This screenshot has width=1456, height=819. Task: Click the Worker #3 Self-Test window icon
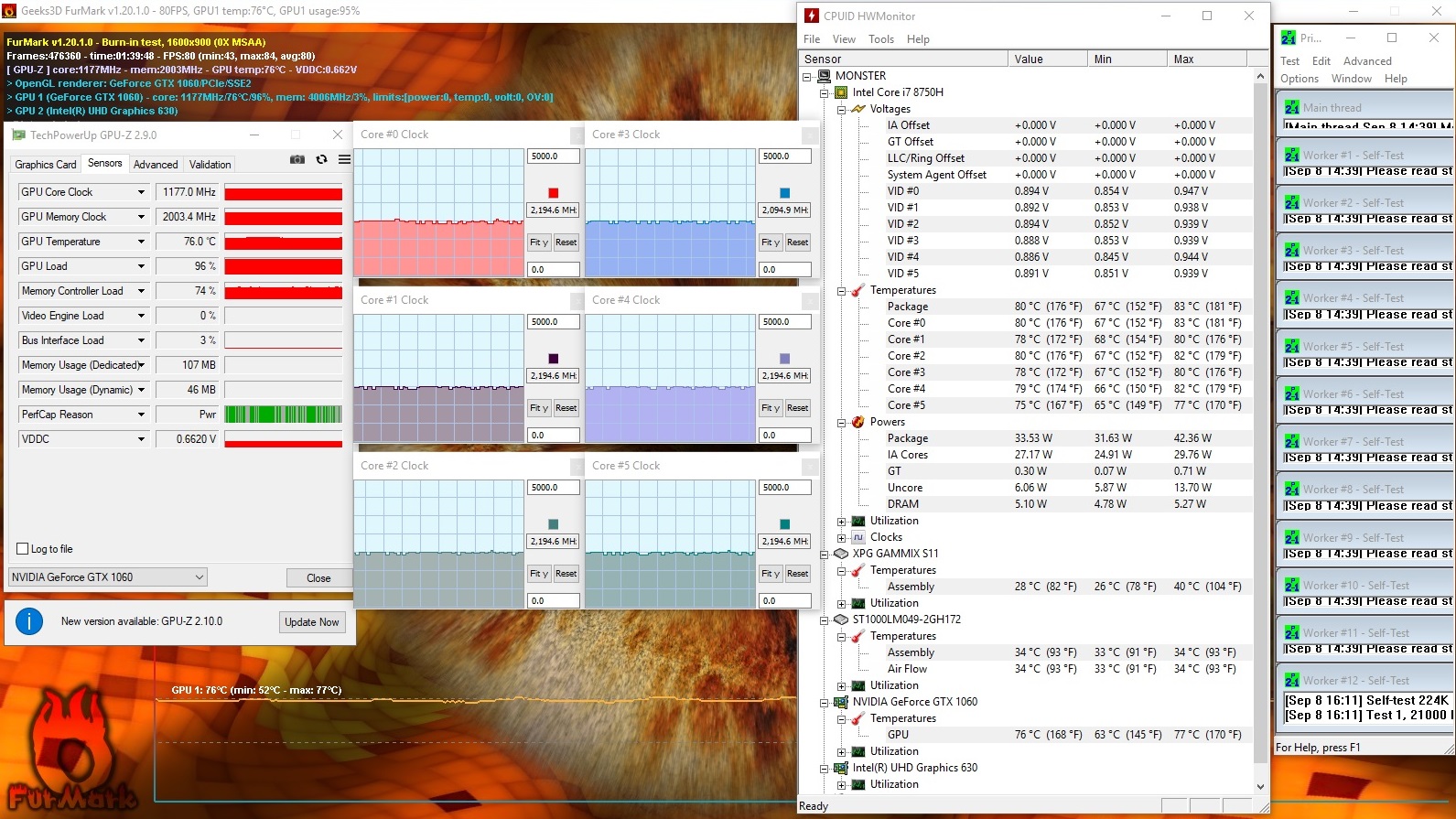[1291, 250]
